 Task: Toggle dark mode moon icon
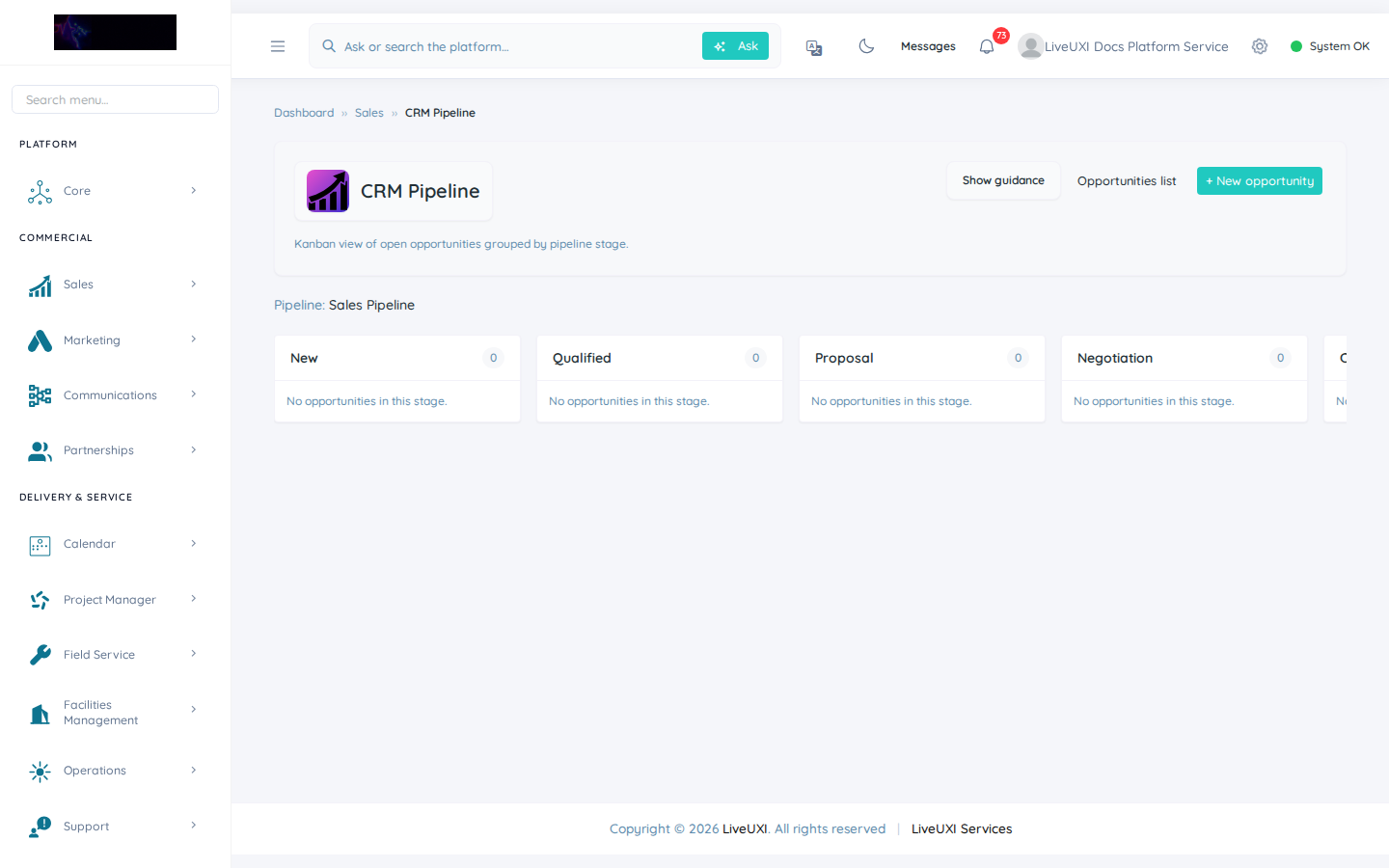click(x=866, y=46)
